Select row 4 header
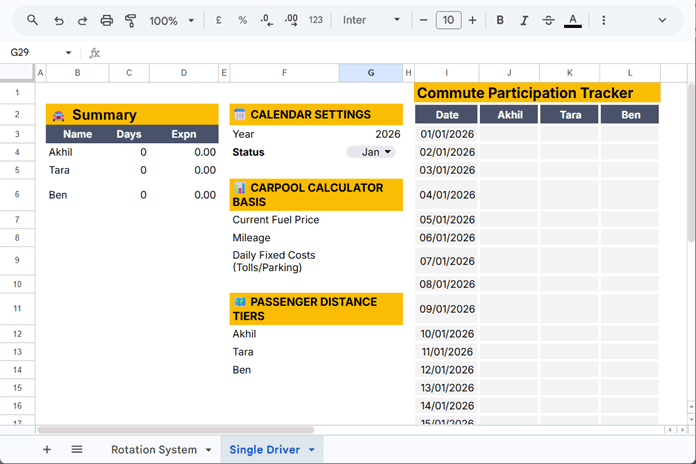 pyautogui.click(x=17, y=152)
